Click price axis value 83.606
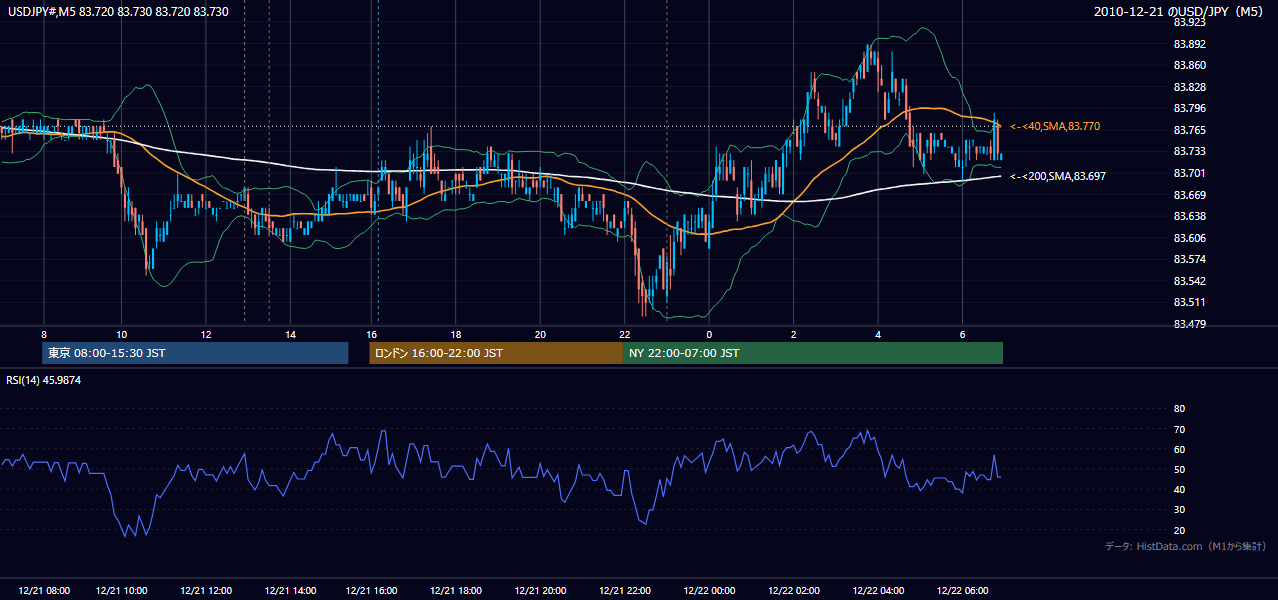Image resolution: width=1278 pixels, height=600 pixels. [1190, 237]
